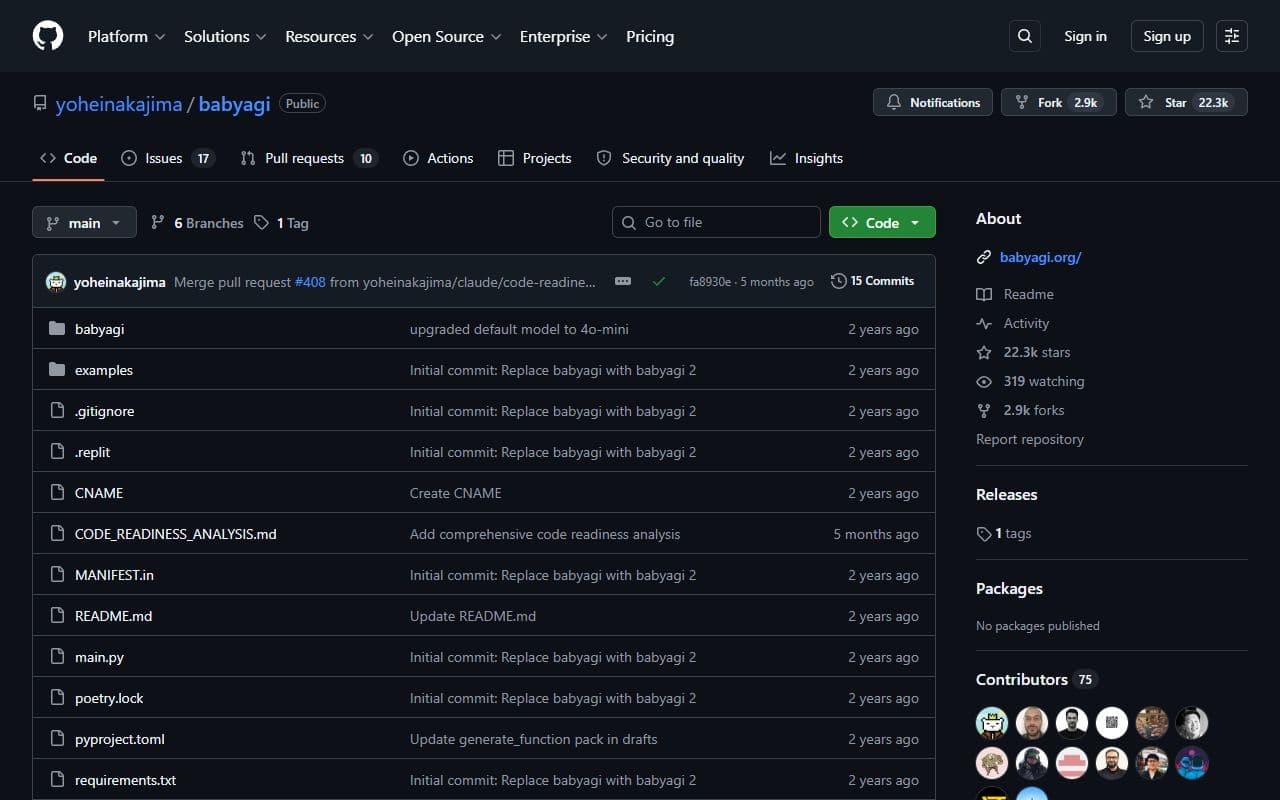Screen dimensions: 1280x800
Task: Open CODE_READINESS_ANALYSIS.md file
Action: pos(176,534)
